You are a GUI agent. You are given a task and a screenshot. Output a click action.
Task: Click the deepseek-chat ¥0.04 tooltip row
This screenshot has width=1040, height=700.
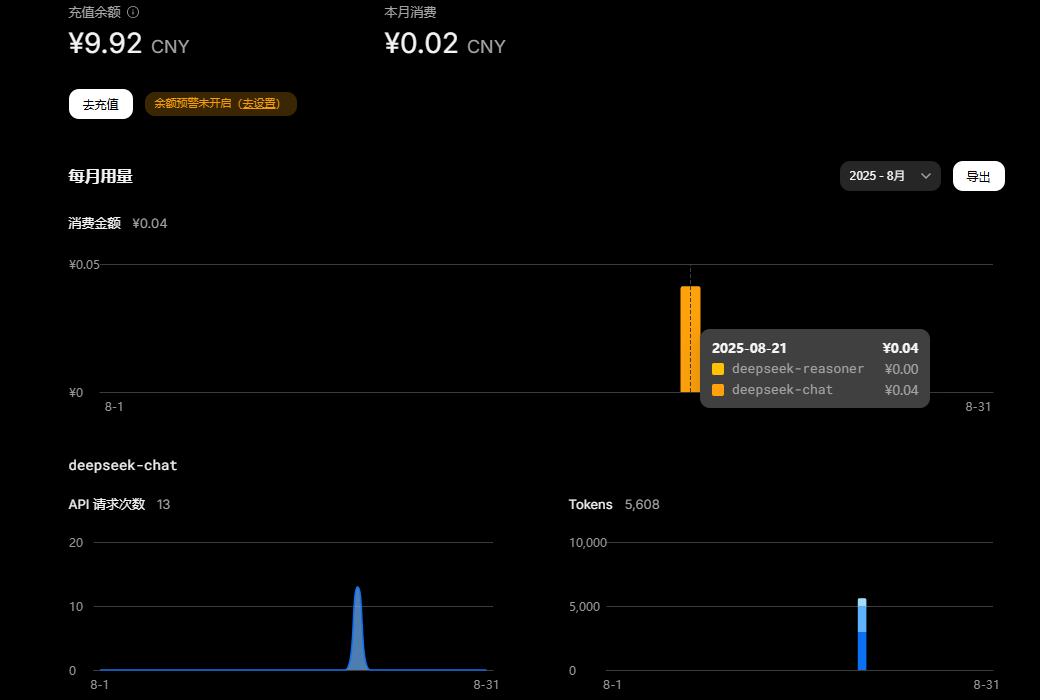814,390
